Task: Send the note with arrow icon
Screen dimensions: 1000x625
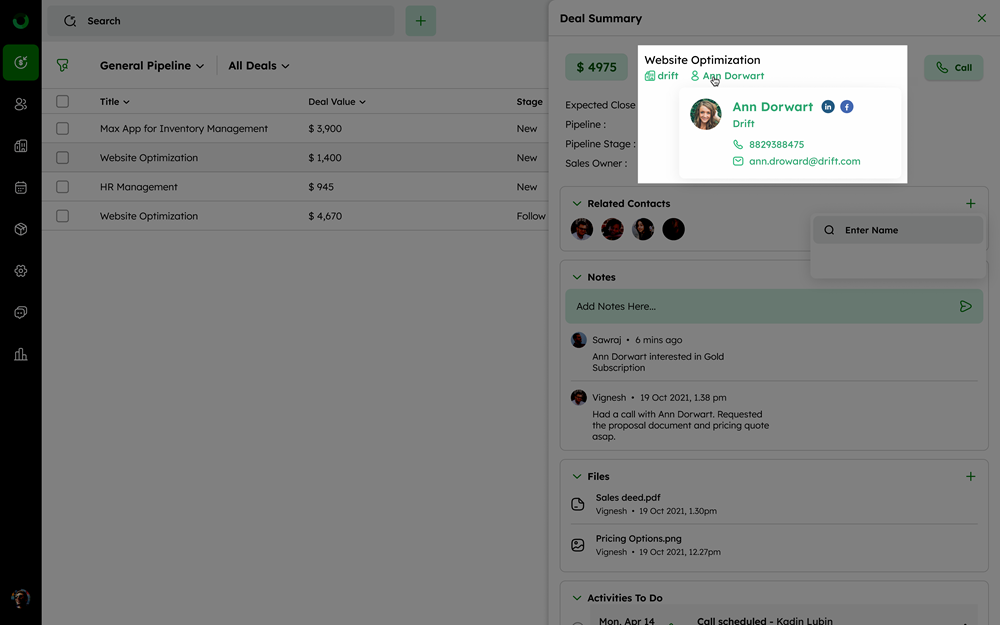Action: [966, 306]
